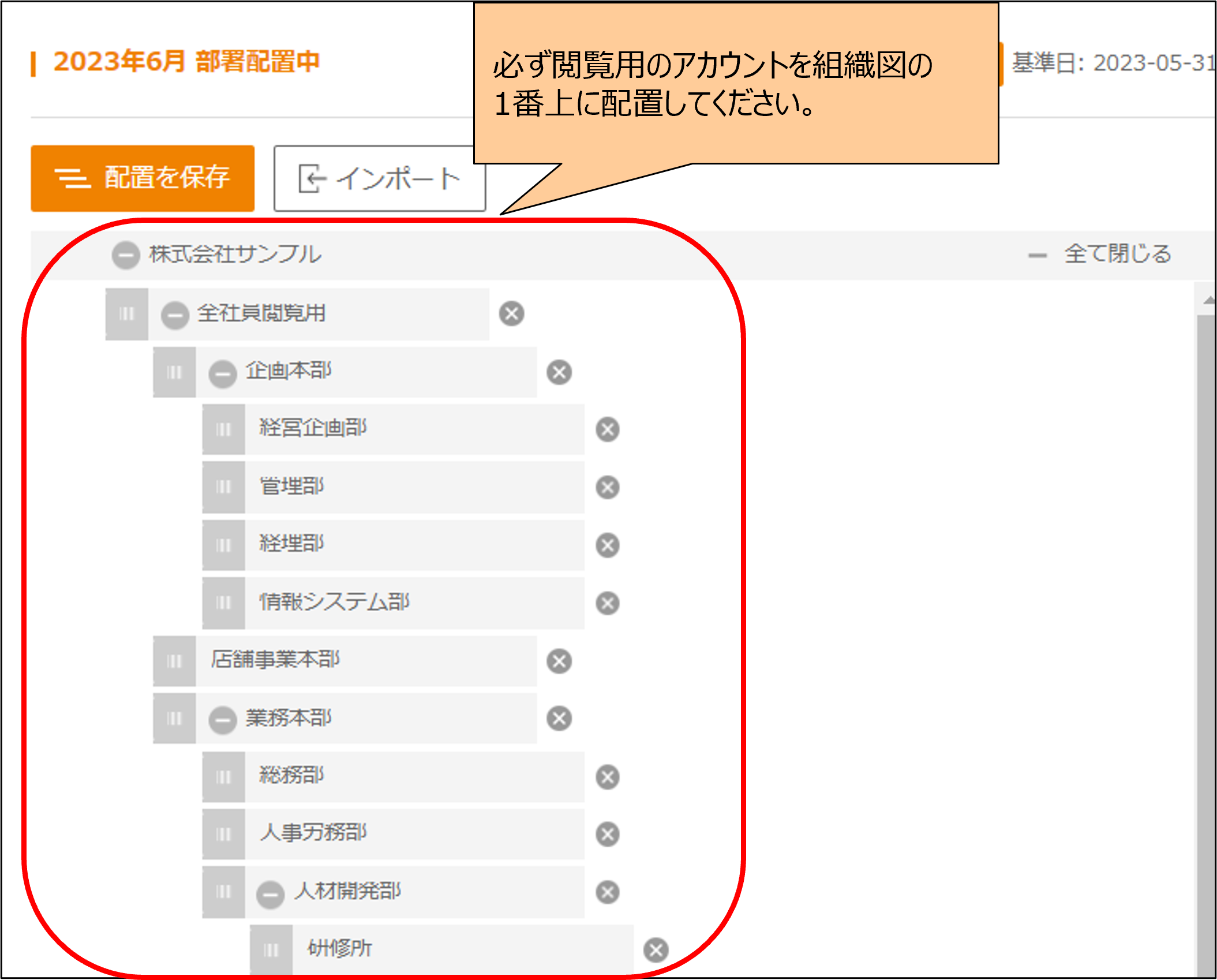The height and width of the screenshot is (980, 1217).
Task: Click drag handle of 管理部 row
Action: [x=223, y=487]
